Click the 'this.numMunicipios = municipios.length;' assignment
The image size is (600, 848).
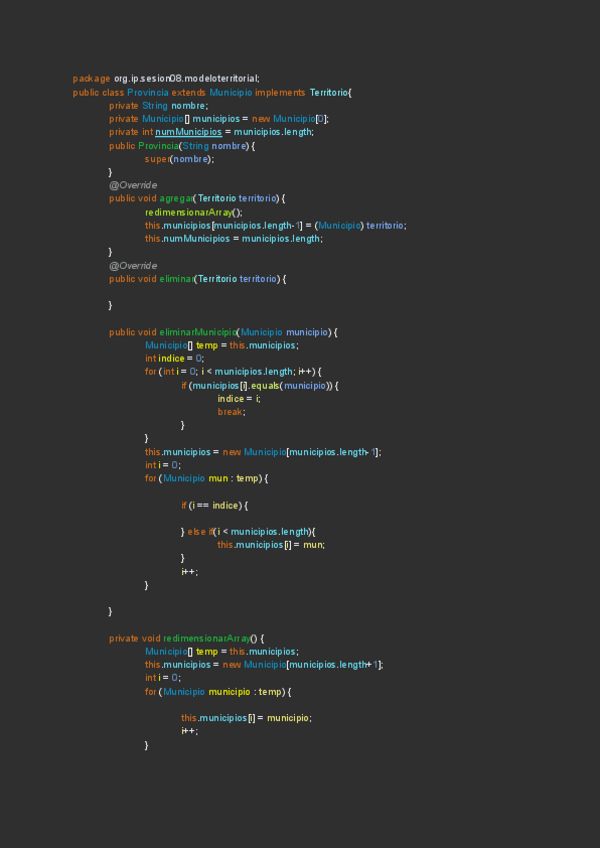coord(234,238)
